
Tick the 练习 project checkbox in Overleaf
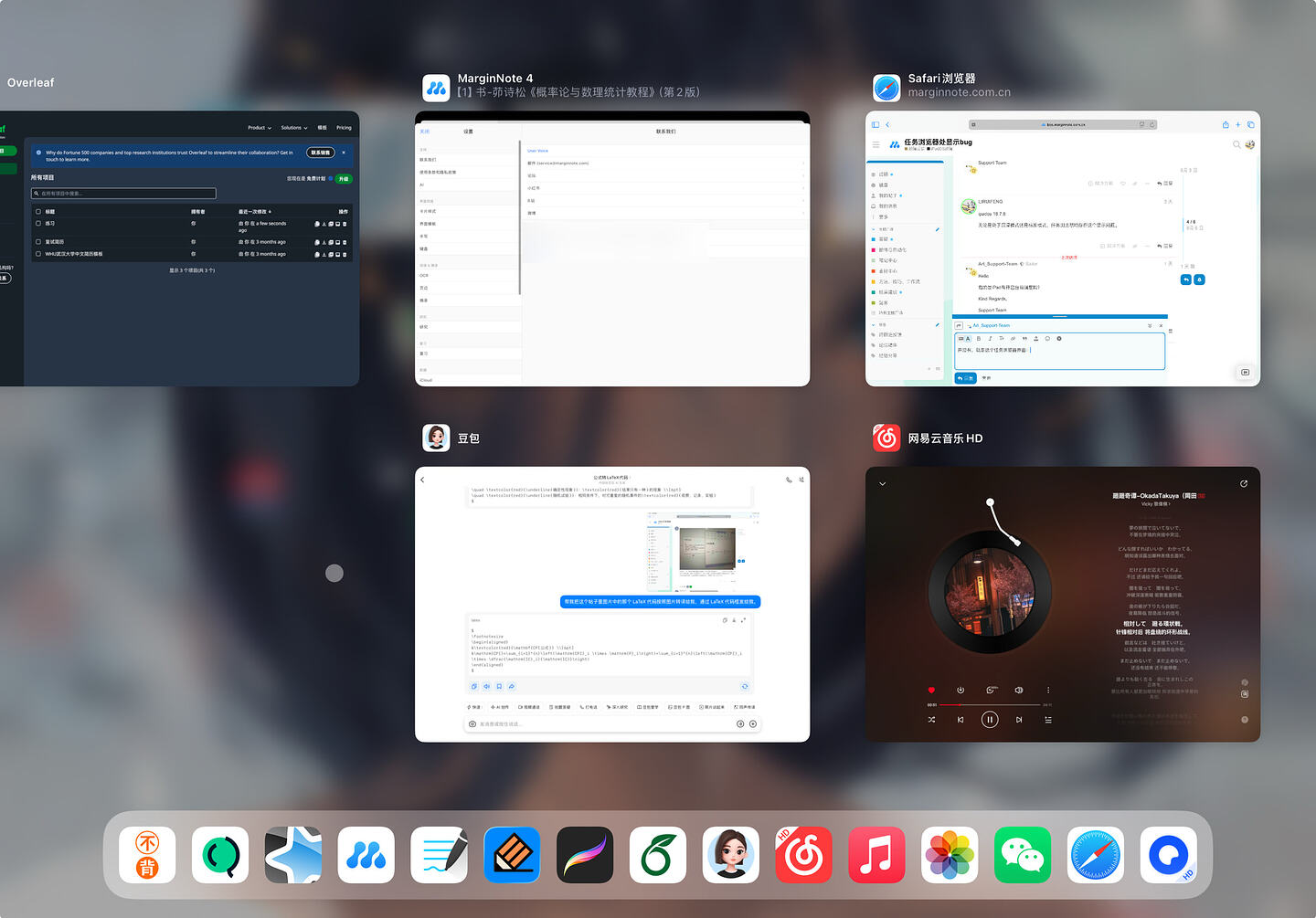click(x=38, y=223)
